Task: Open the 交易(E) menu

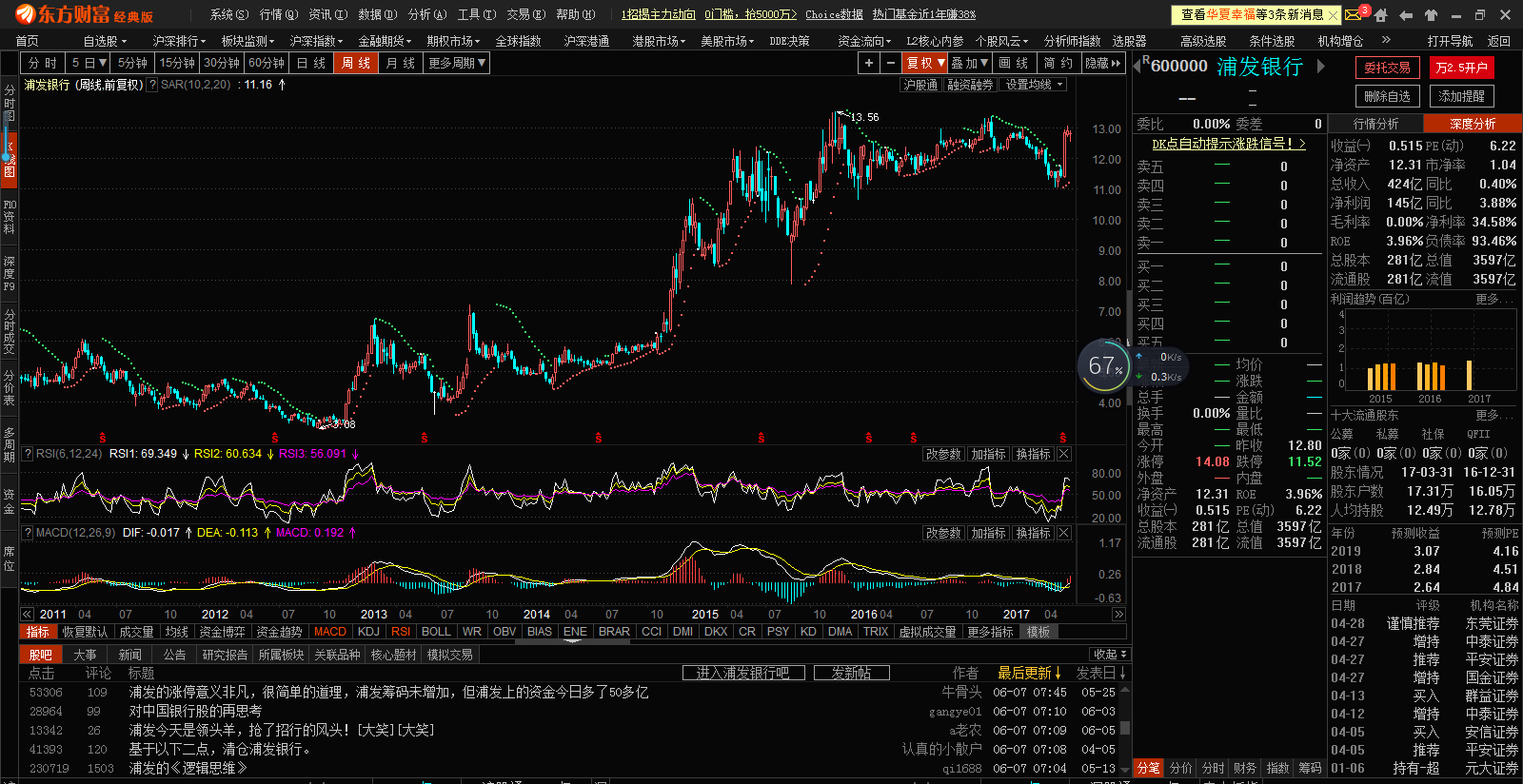Action: (x=526, y=14)
